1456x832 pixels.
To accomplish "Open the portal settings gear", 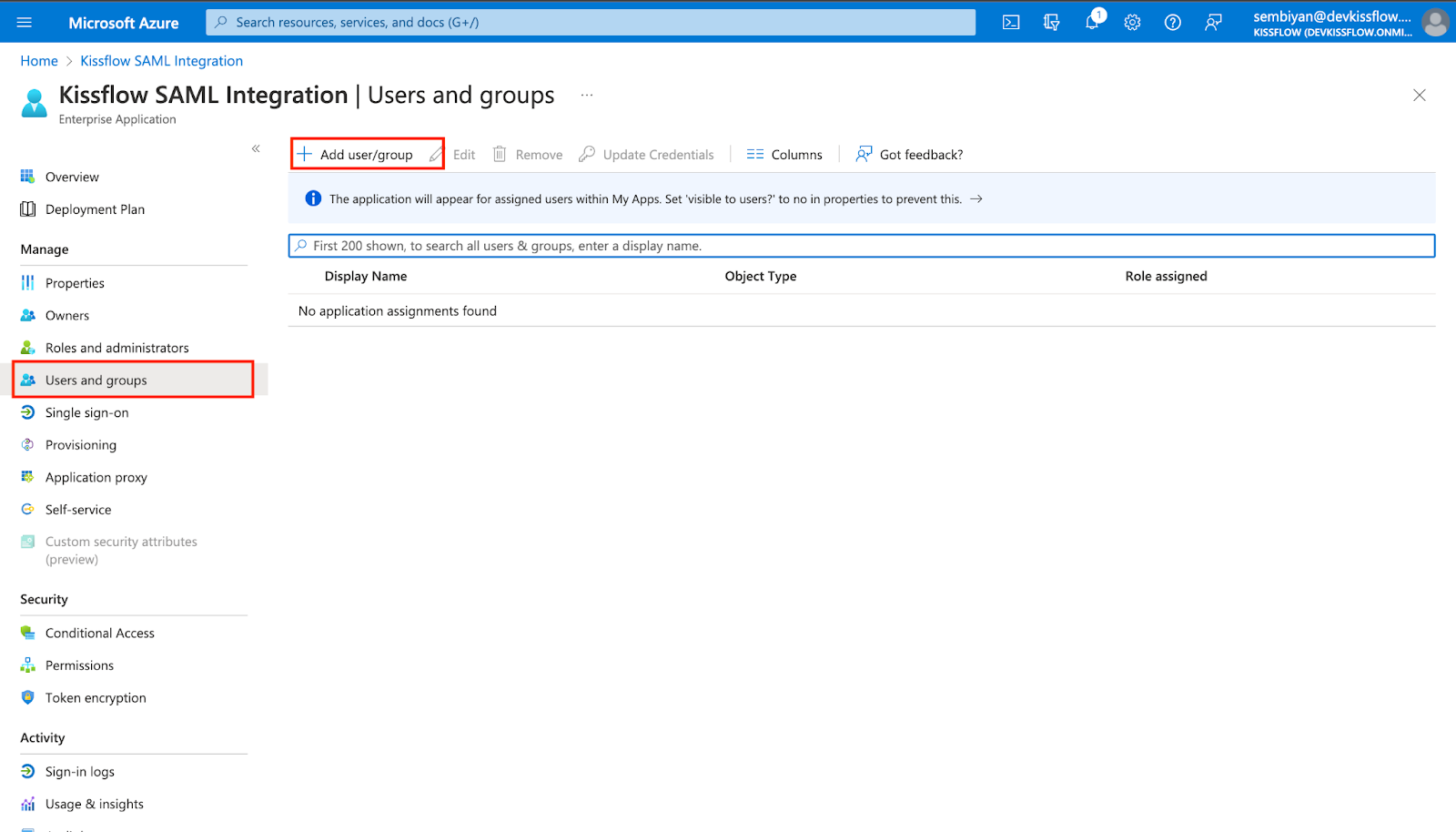I will (1132, 23).
